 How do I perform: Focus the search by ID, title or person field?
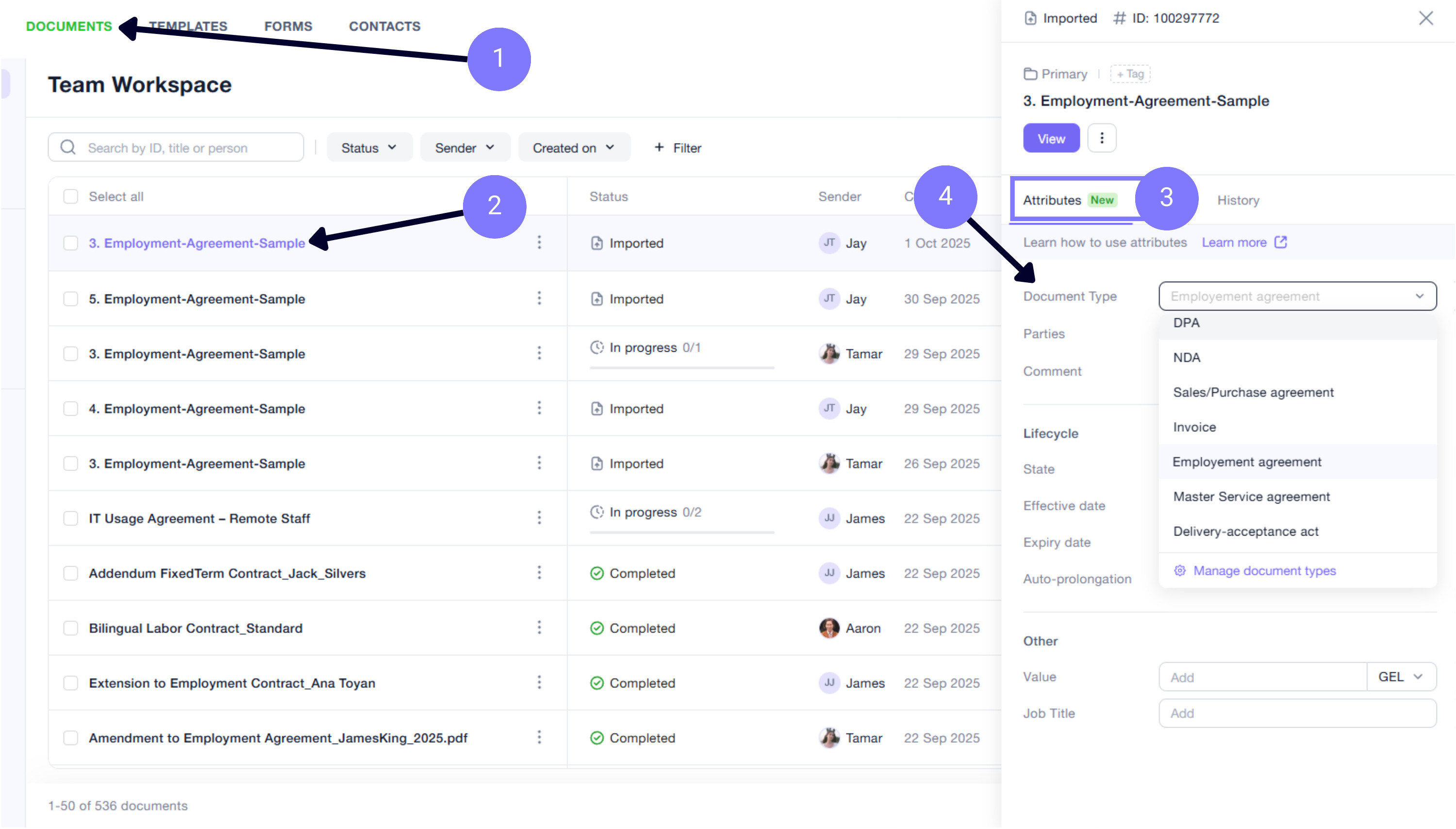pos(176,147)
